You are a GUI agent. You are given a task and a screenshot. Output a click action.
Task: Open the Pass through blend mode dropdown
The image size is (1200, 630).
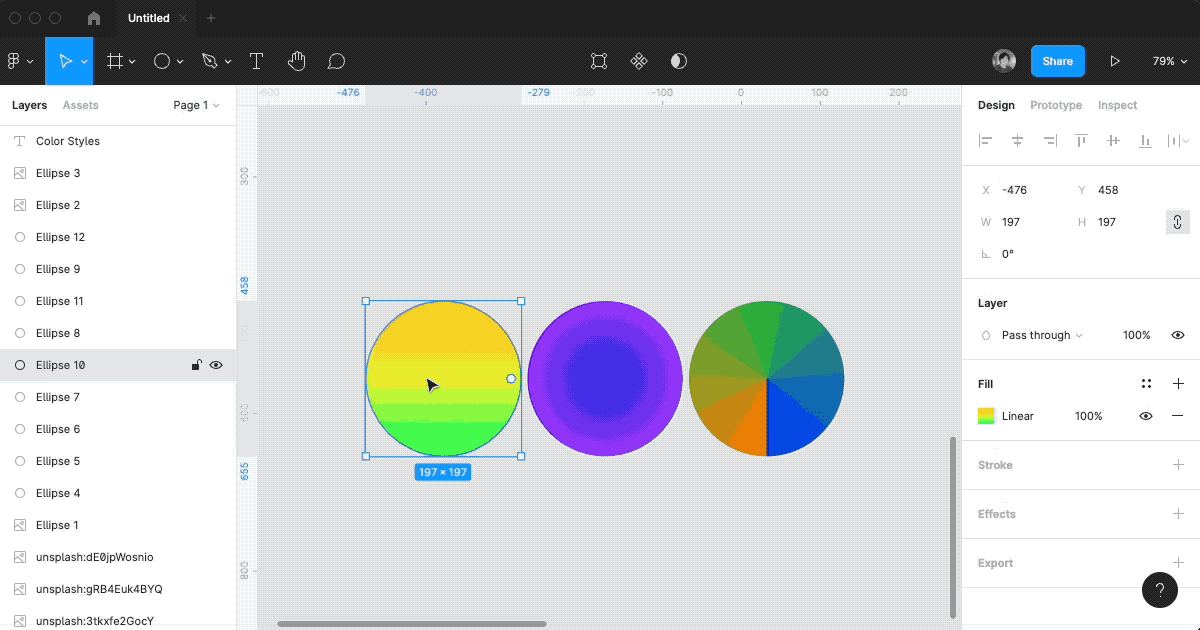1041,335
